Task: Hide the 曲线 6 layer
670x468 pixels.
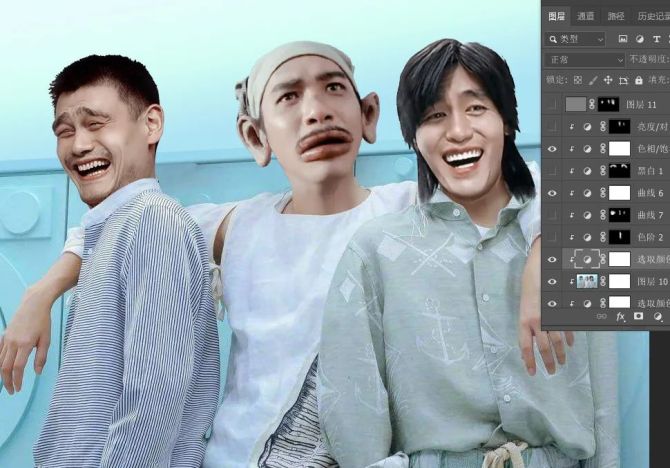Action: click(551, 192)
